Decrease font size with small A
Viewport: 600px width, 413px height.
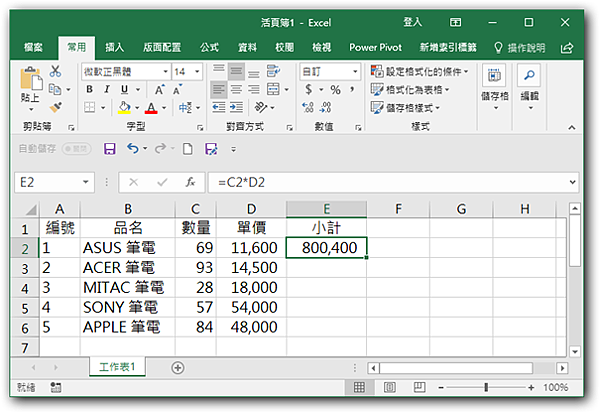[x=177, y=90]
